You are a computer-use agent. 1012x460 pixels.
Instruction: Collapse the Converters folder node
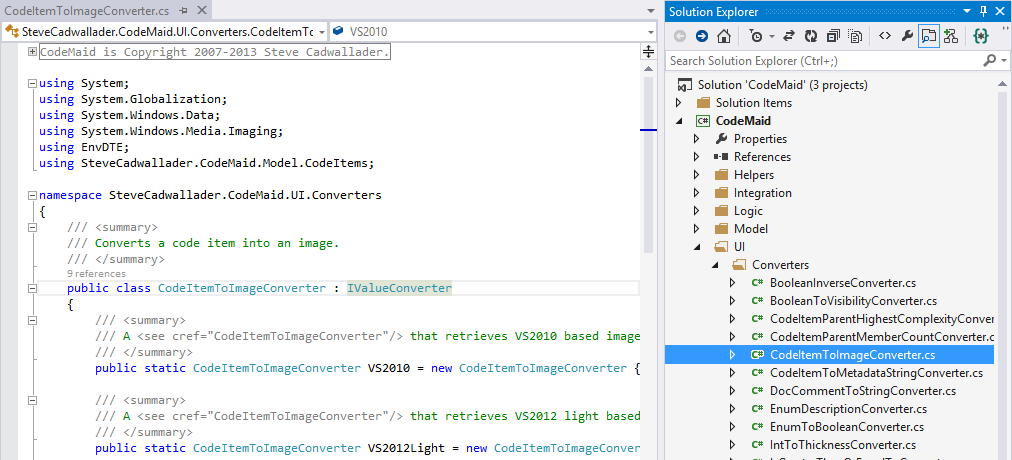tap(714, 265)
